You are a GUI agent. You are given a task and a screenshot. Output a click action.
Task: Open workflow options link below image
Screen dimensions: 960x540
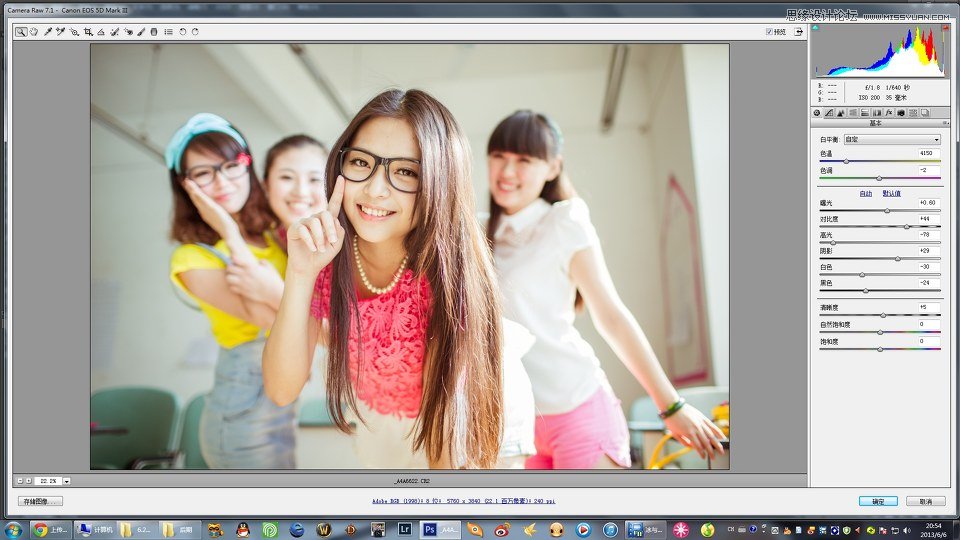tap(463, 501)
